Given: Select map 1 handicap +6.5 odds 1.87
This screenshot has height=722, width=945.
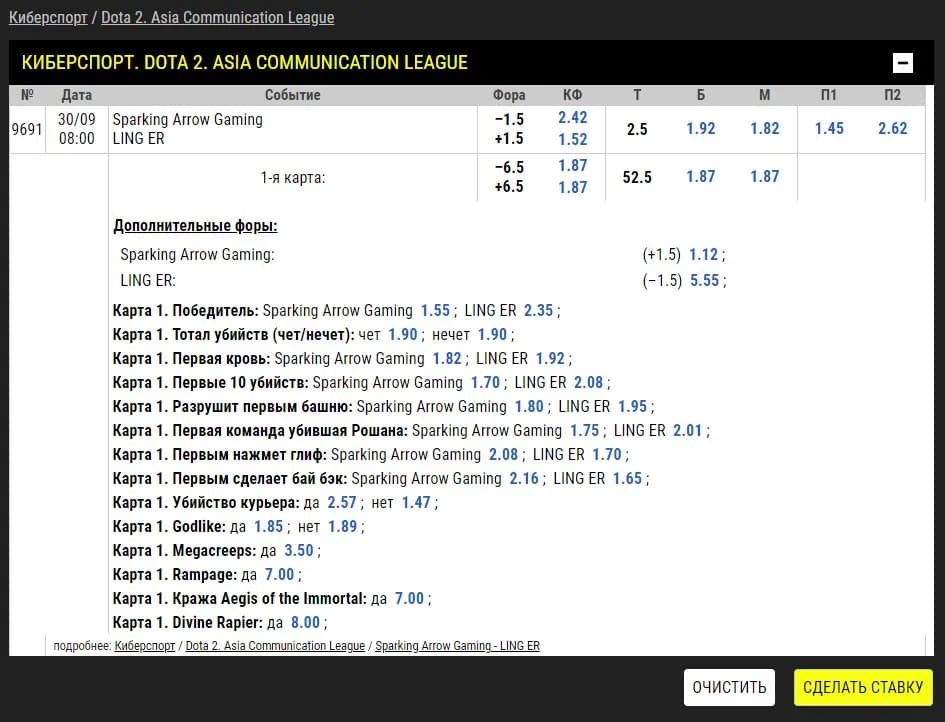Looking at the screenshot, I should tap(573, 187).
